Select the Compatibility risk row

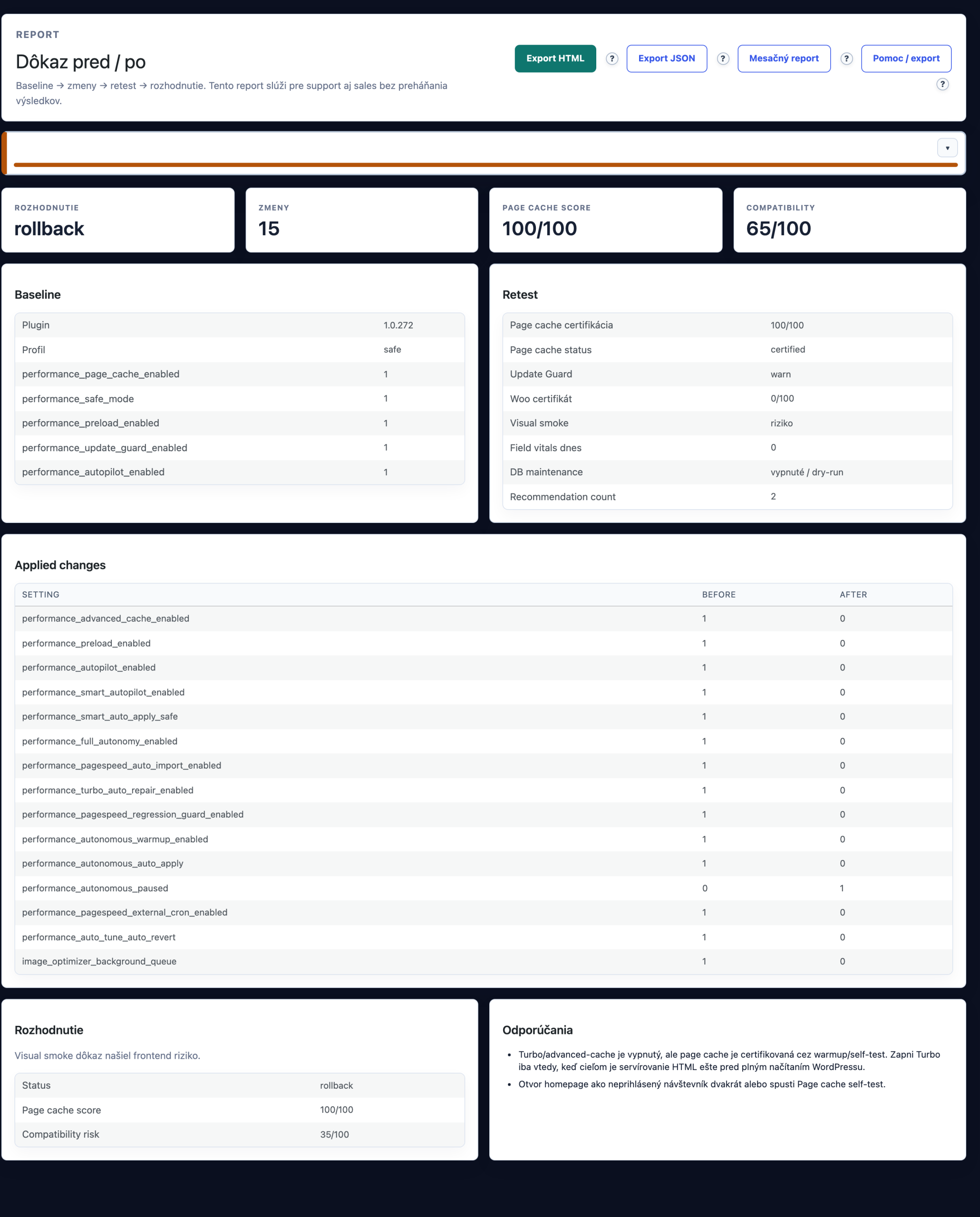pyautogui.click(x=240, y=1134)
